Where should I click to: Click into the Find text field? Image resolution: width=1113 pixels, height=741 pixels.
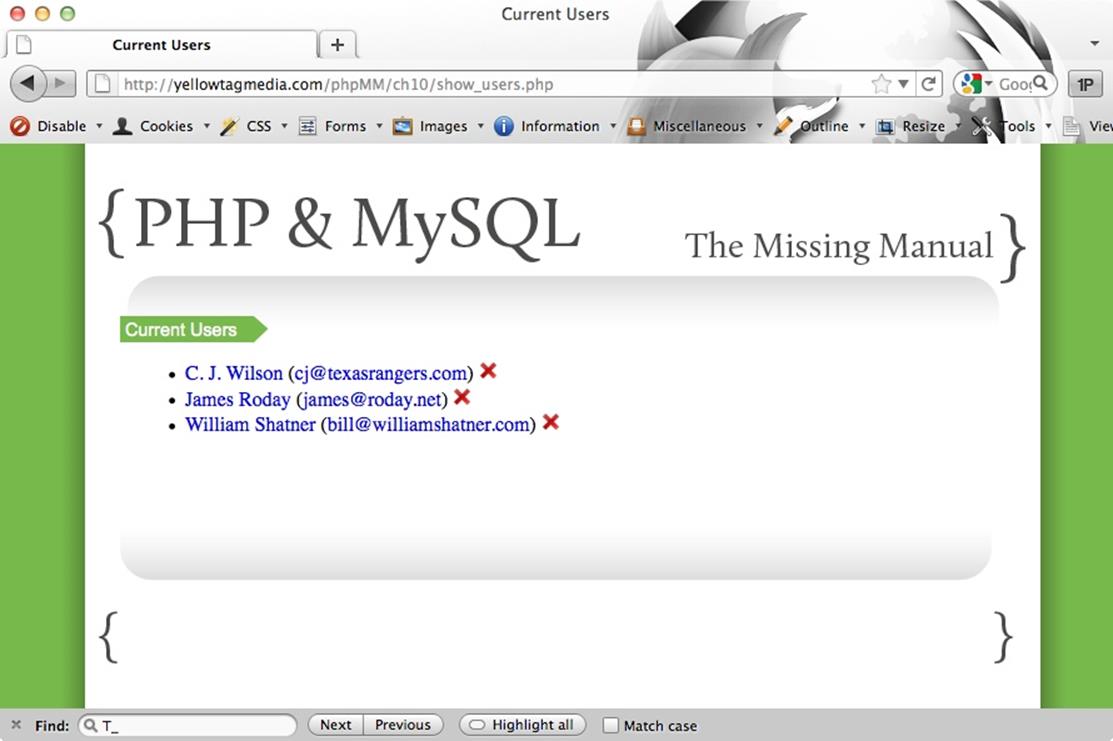click(x=187, y=725)
